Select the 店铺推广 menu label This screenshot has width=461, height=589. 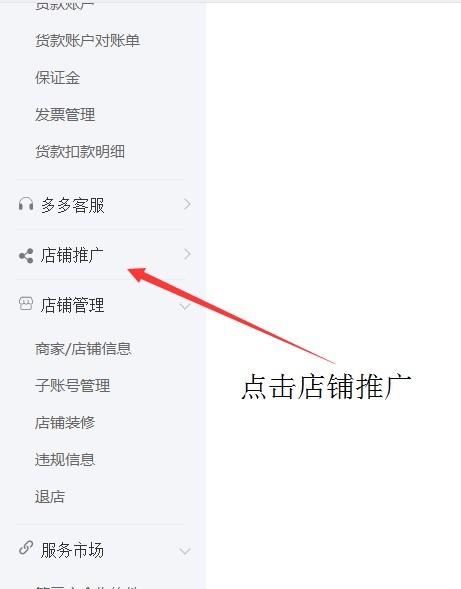(x=72, y=255)
